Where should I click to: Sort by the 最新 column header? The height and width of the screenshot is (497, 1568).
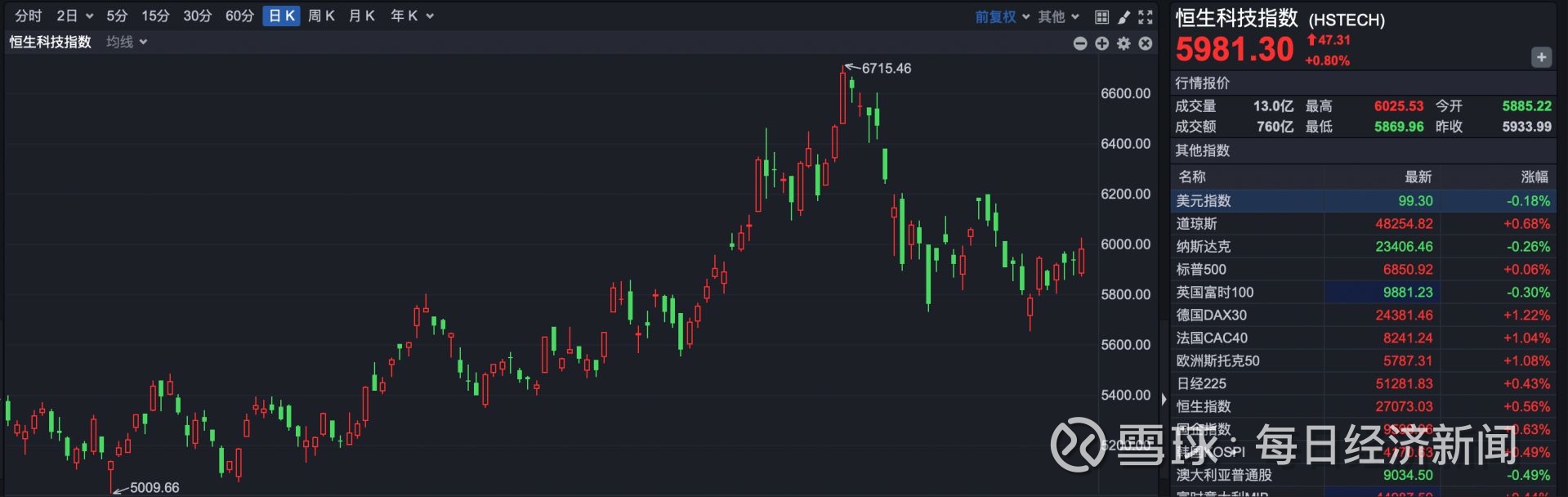1418,177
